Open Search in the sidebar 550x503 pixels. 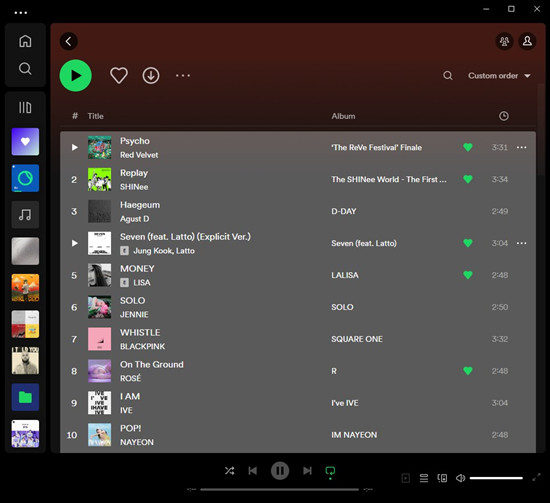(x=25, y=68)
